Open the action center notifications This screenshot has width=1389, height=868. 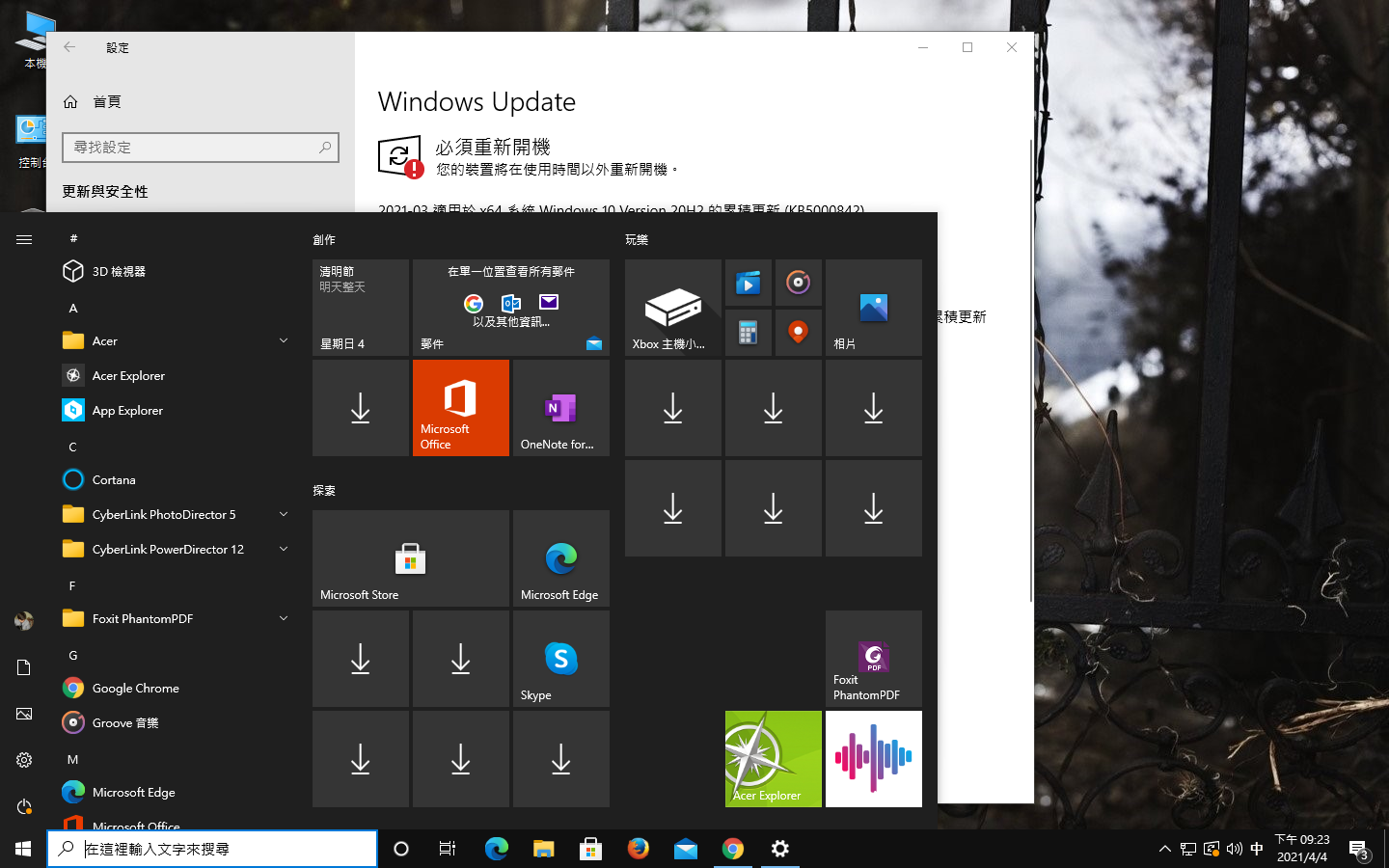click(1359, 850)
